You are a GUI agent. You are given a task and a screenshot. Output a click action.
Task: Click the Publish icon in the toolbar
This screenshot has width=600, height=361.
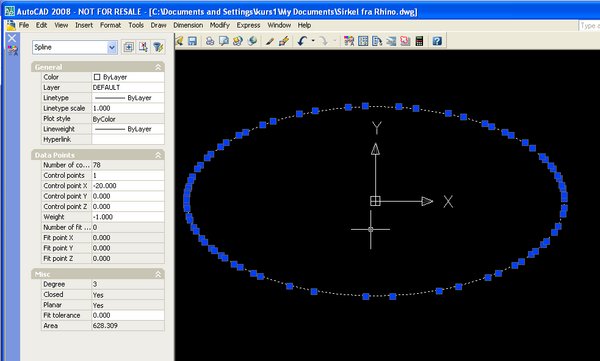pos(238,41)
